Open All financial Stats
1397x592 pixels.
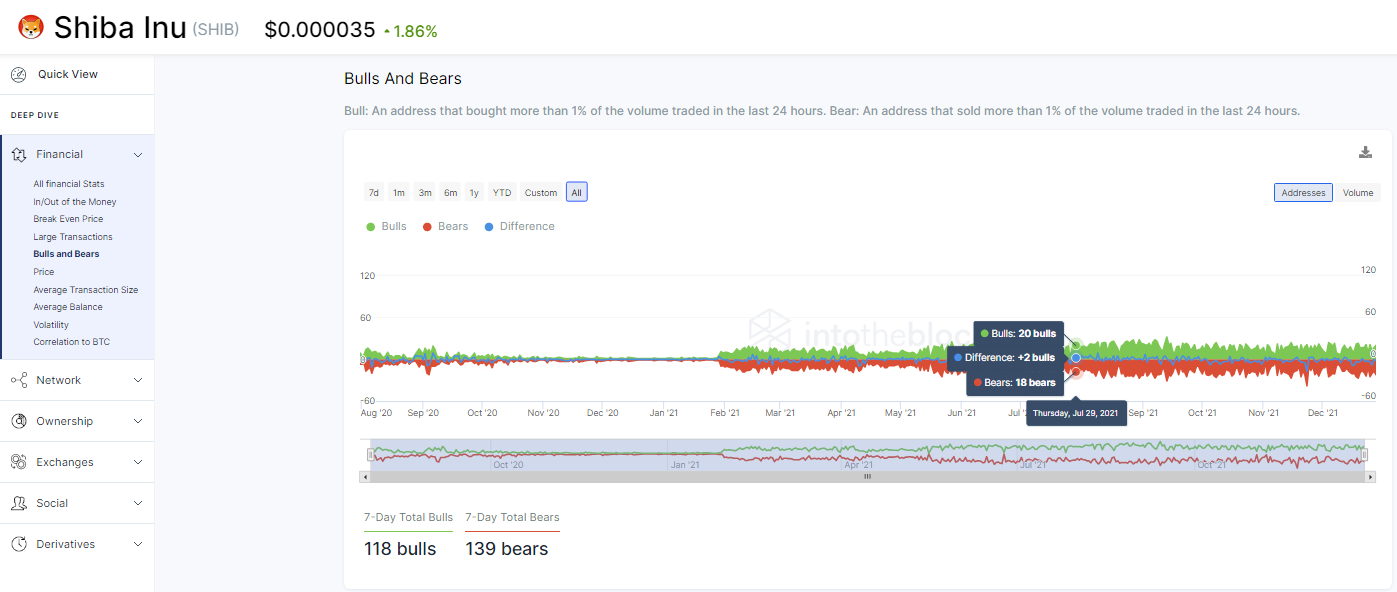pos(69,184)
